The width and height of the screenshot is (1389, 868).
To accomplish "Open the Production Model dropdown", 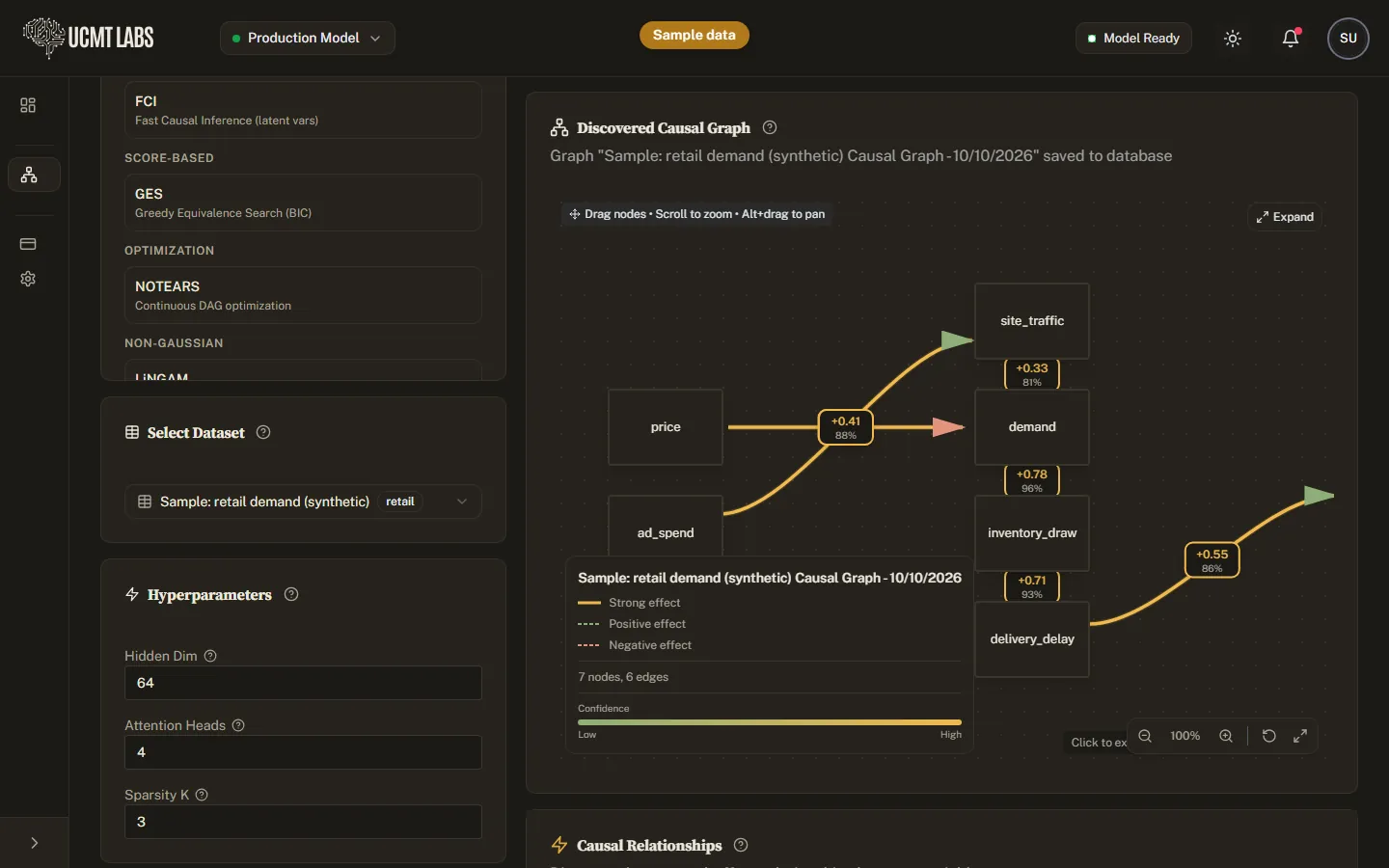I will coord(308,38).
